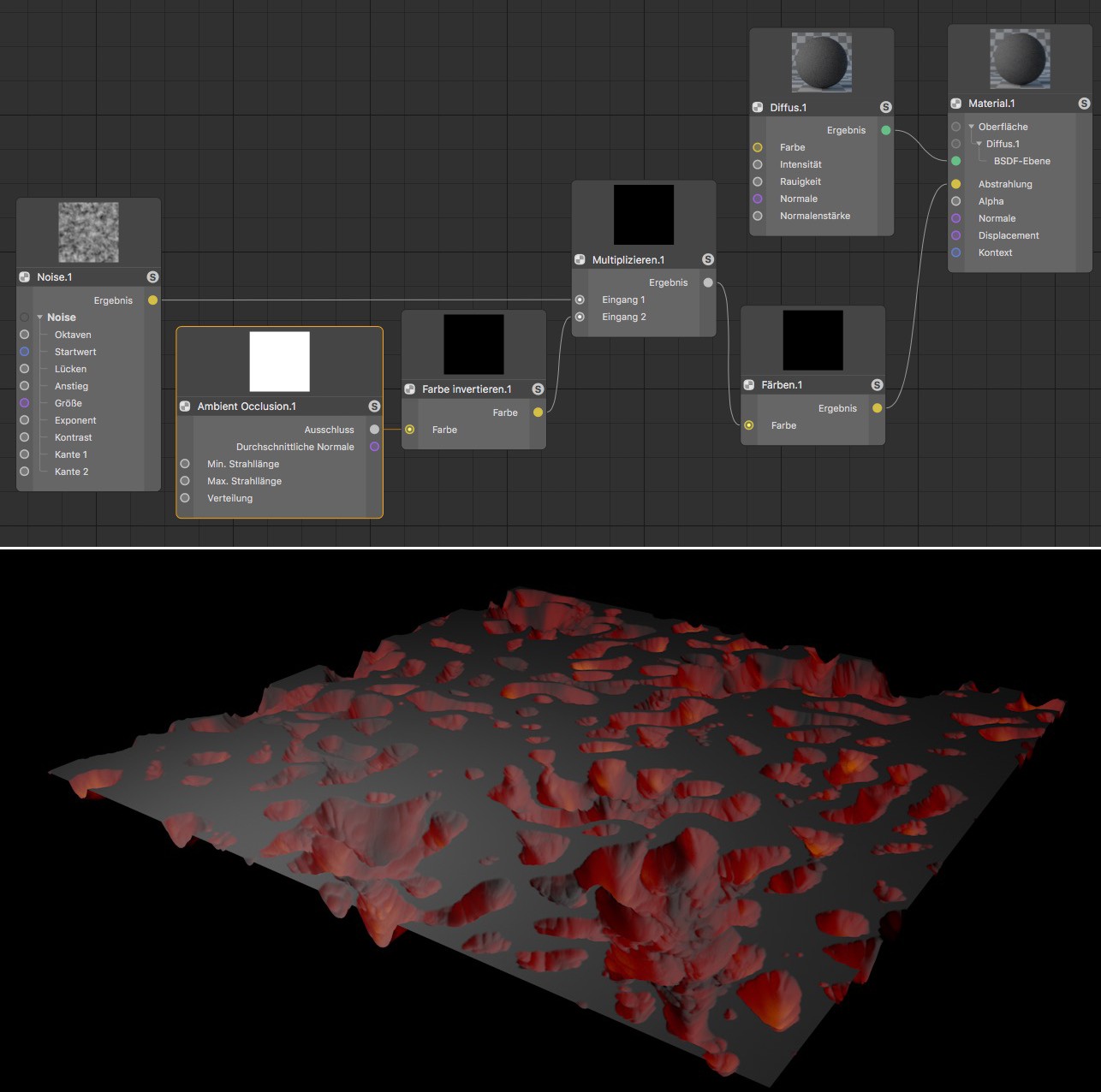Click the S icon on Färben.1 node
1101x1092 pixels.
tap(877, 385)
